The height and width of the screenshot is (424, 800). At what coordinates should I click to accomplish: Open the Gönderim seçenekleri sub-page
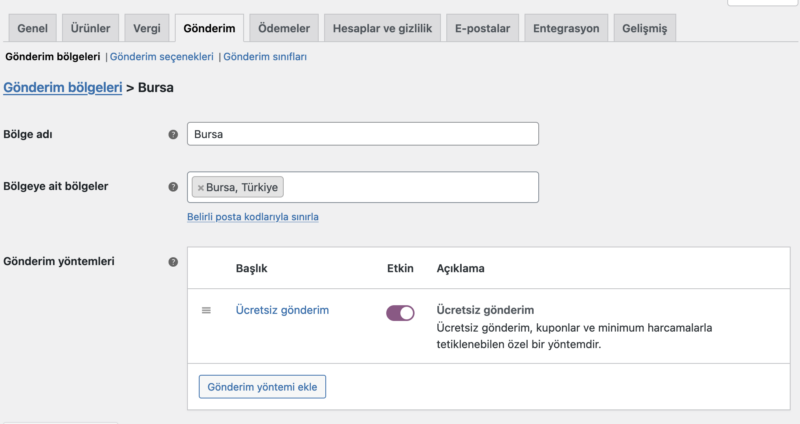tap(162, 57)
